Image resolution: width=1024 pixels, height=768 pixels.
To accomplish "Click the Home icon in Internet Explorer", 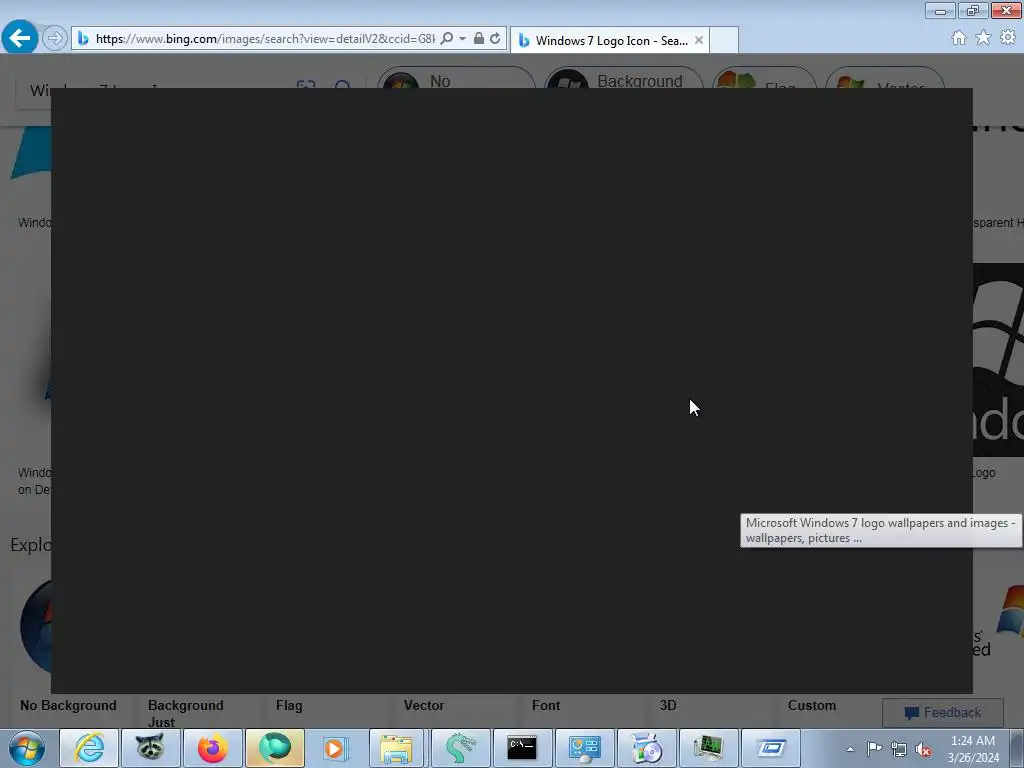I will (959, 38).
